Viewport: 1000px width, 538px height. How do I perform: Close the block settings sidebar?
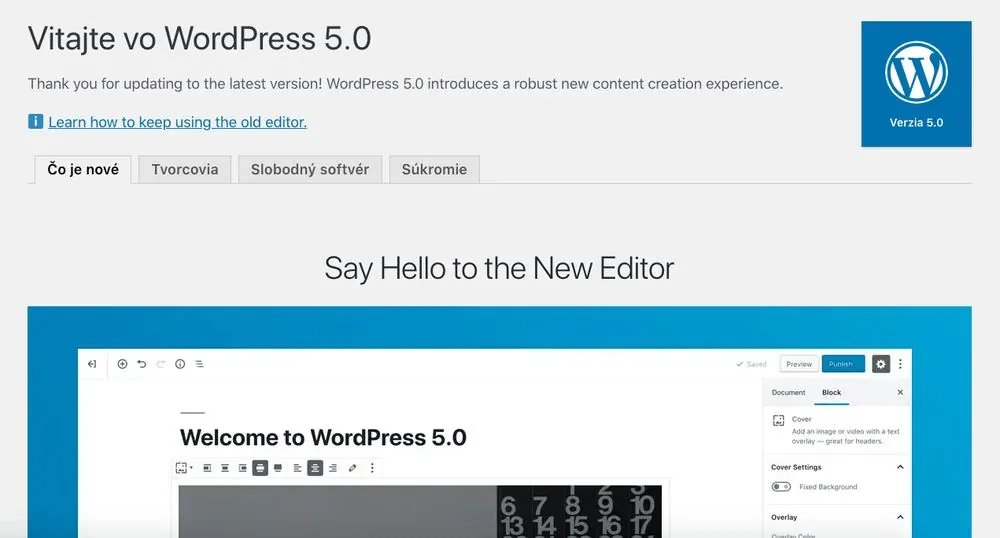pyautogui.click(x=900, y=392)
